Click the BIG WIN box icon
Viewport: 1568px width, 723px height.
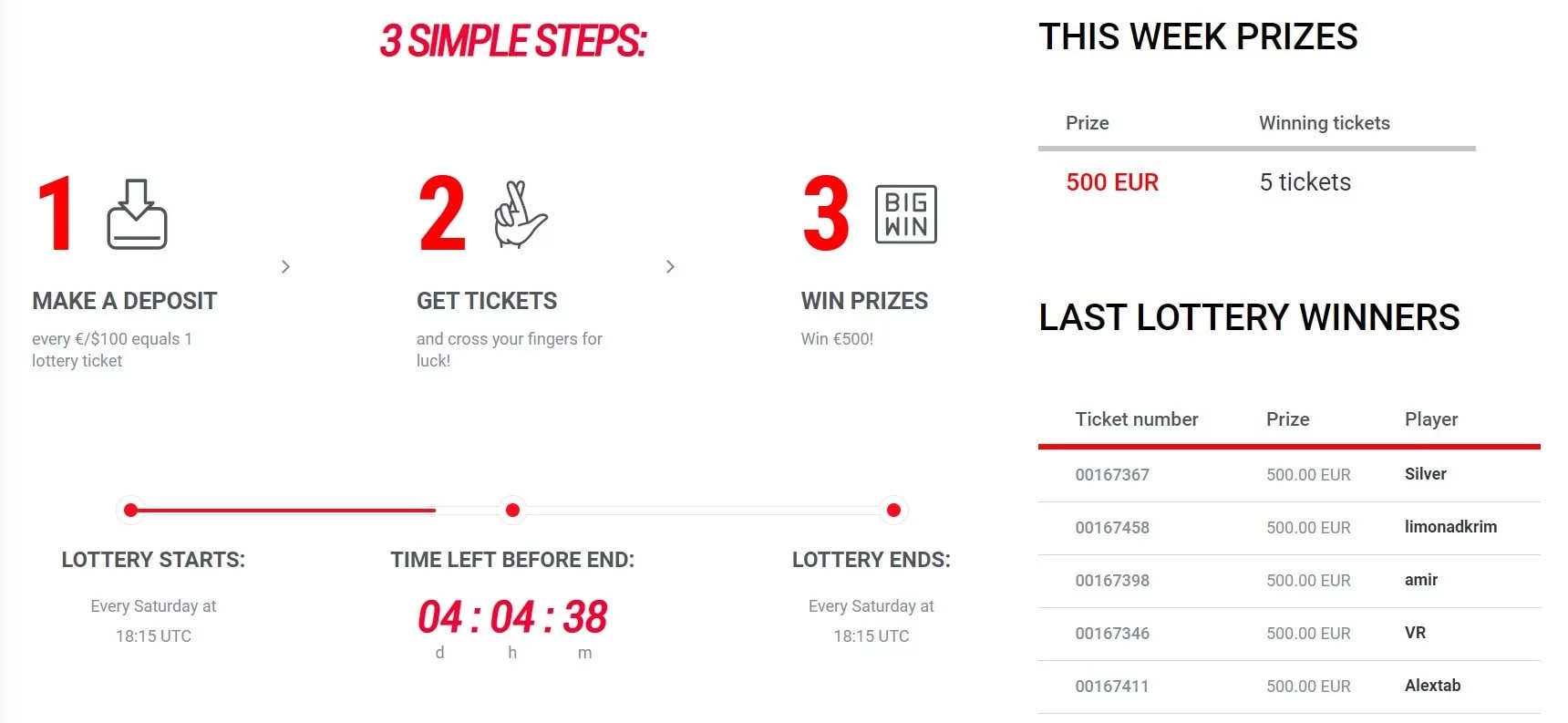pyautogui.click(x=905, y=214)
